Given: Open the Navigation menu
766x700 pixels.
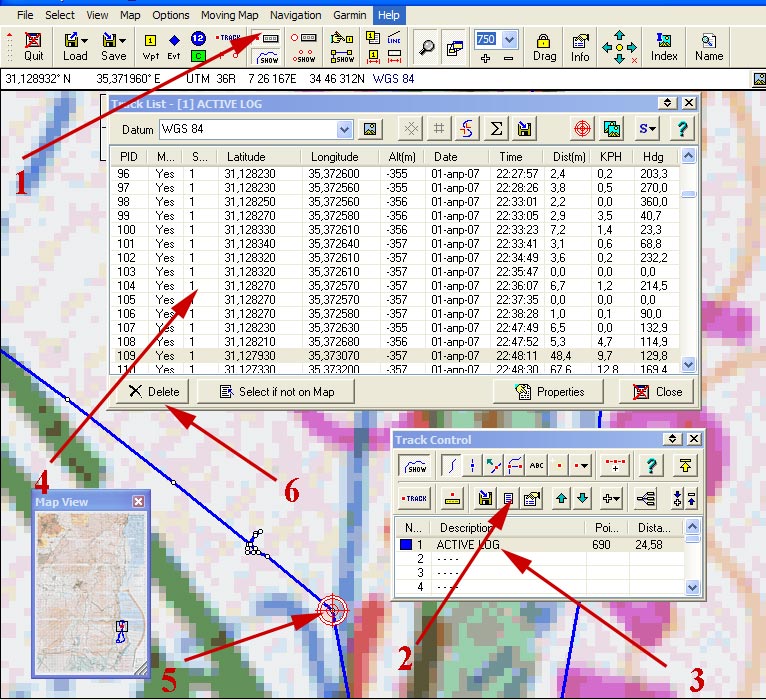Looking at the screenshot, I should (x=296, y=15).
